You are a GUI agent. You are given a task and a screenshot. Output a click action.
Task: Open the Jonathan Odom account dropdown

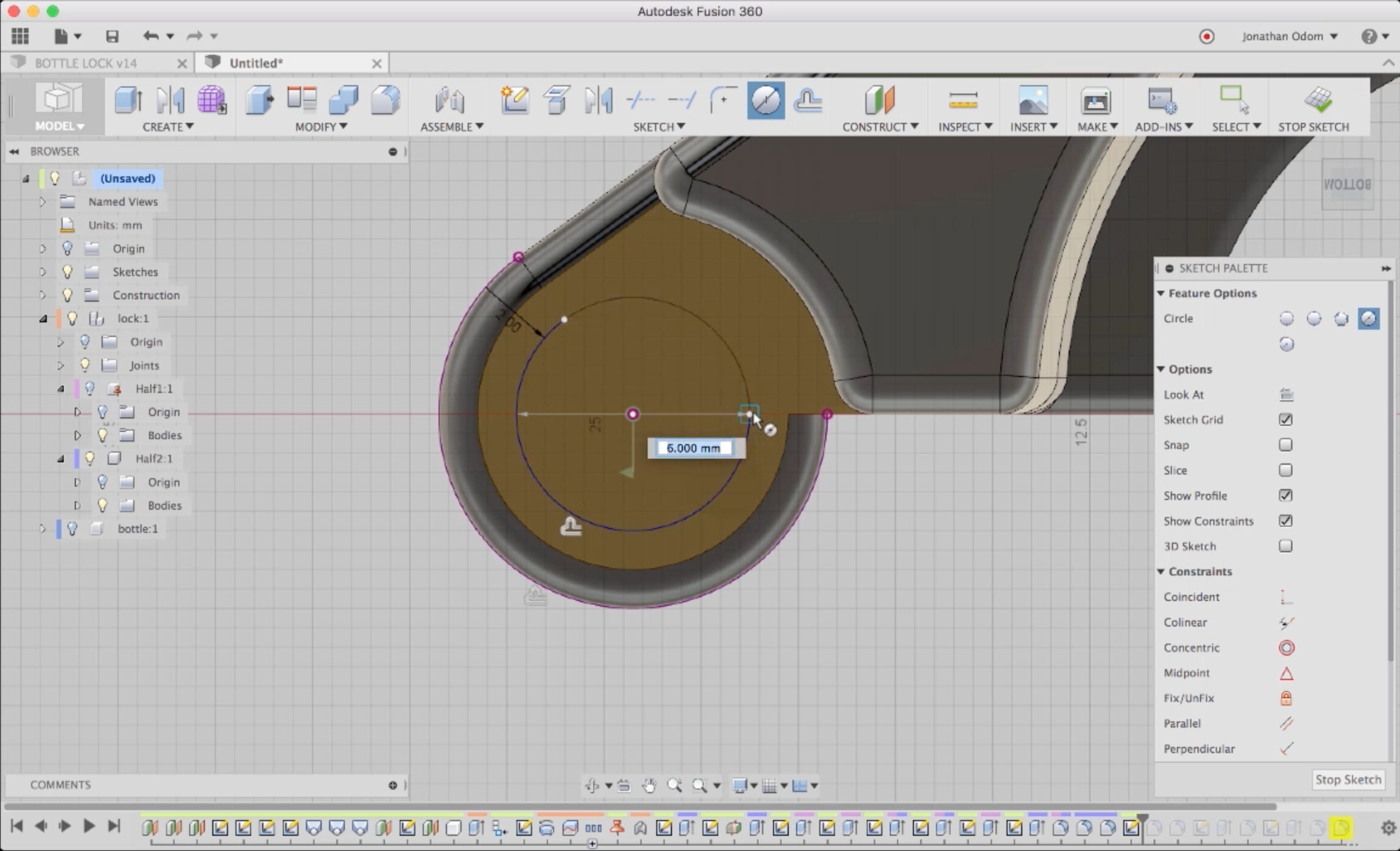(1289, 36)
